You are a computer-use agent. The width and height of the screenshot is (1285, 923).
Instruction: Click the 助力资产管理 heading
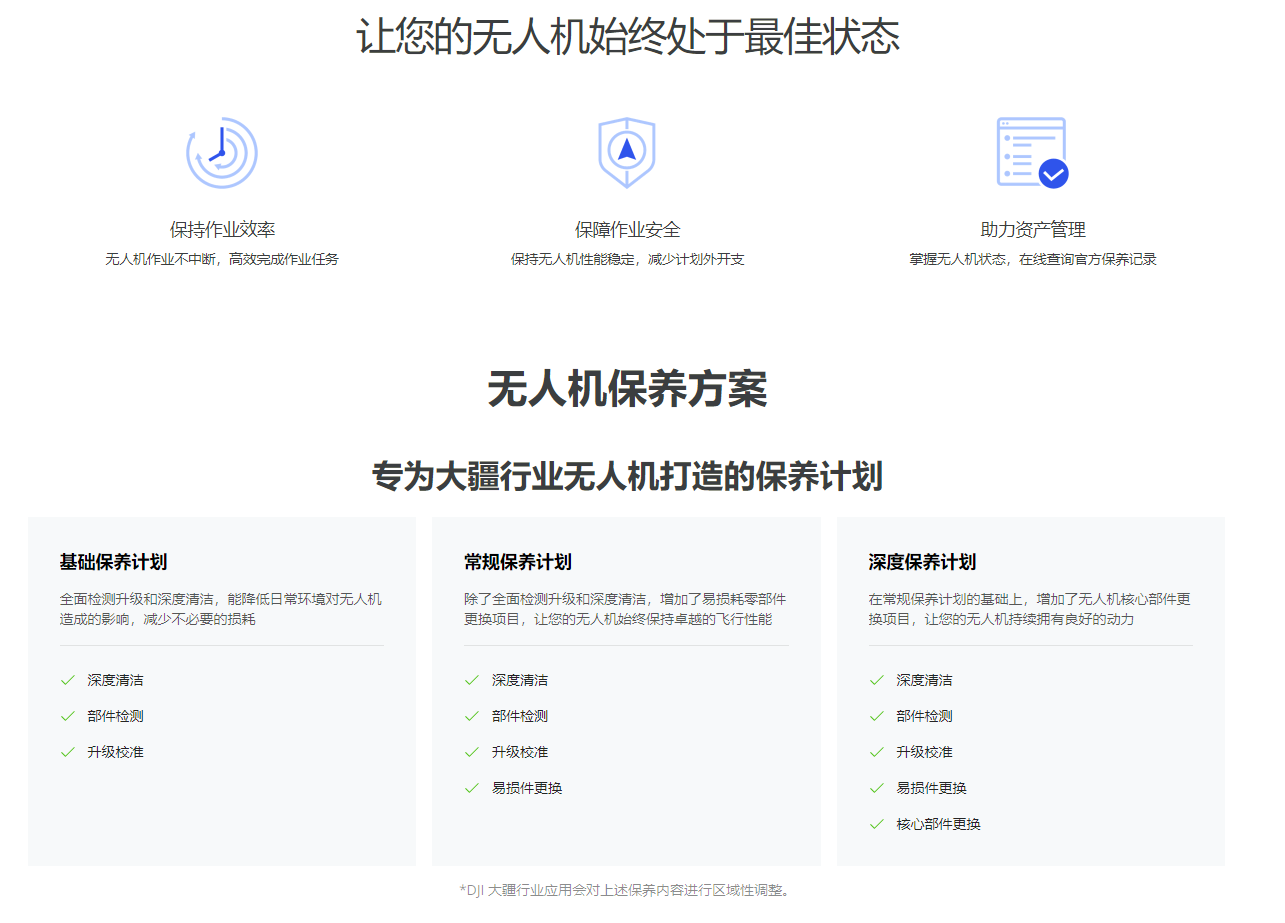tap(1032, 230)
